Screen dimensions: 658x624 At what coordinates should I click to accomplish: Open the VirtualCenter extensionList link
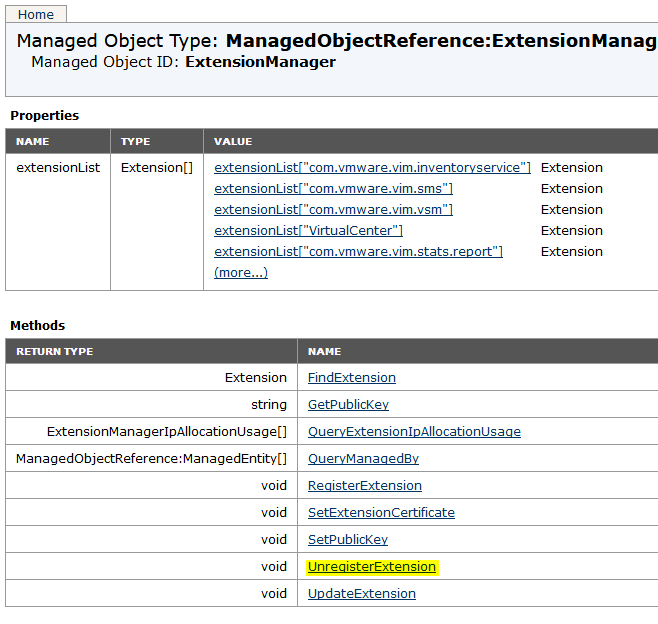coord(308,231)
